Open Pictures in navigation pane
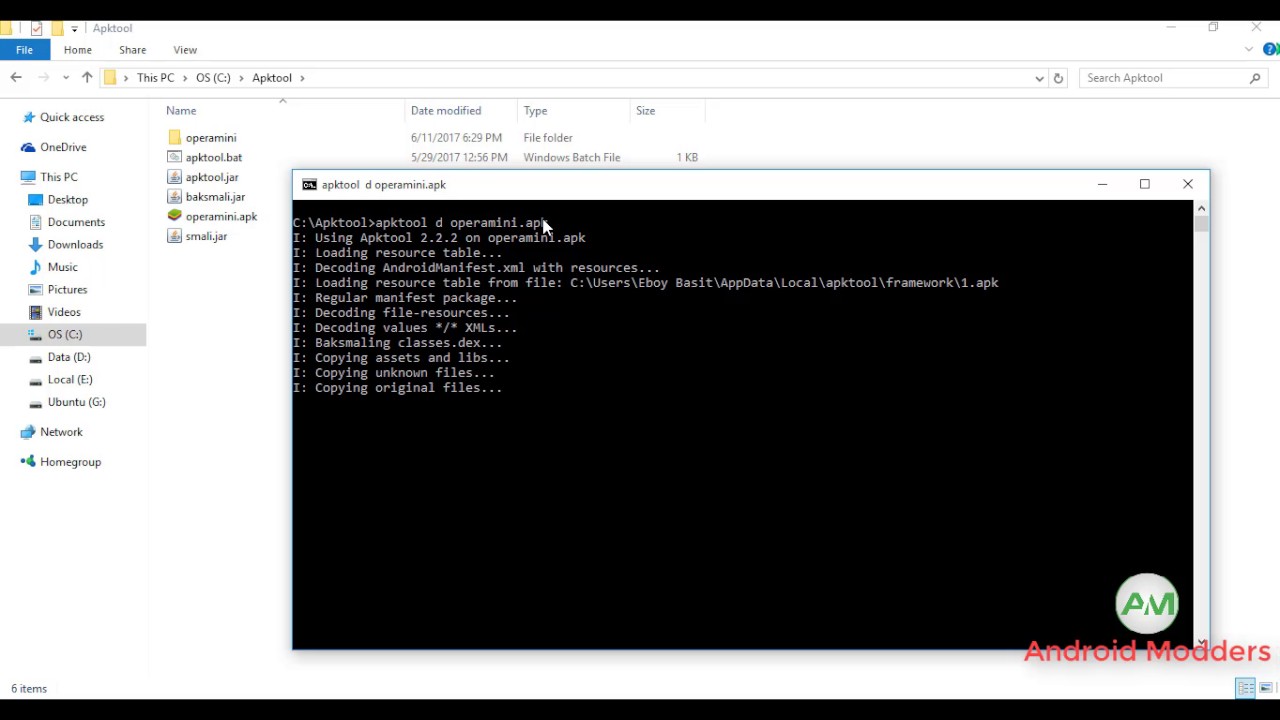 pos(67,290)
